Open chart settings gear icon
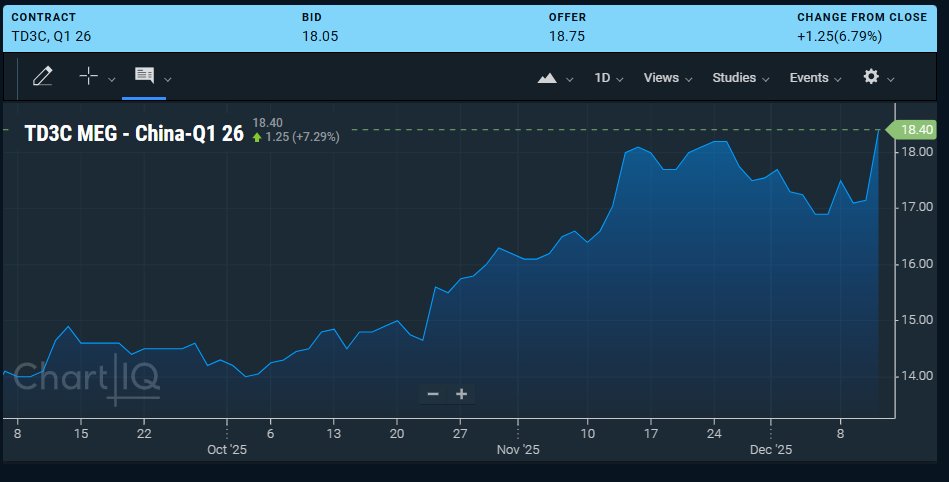Image resolution: width=949 pixels, height=482 pixels. 871,76
